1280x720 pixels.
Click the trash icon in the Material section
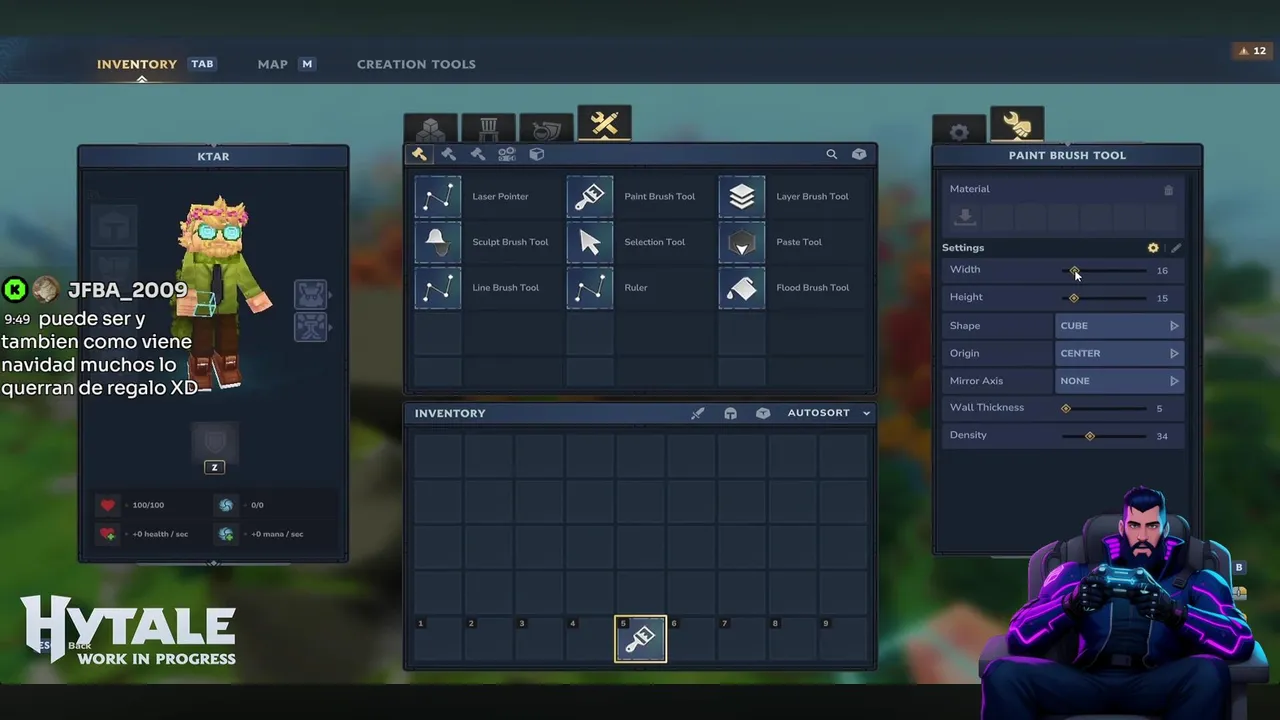[1168, 190]
